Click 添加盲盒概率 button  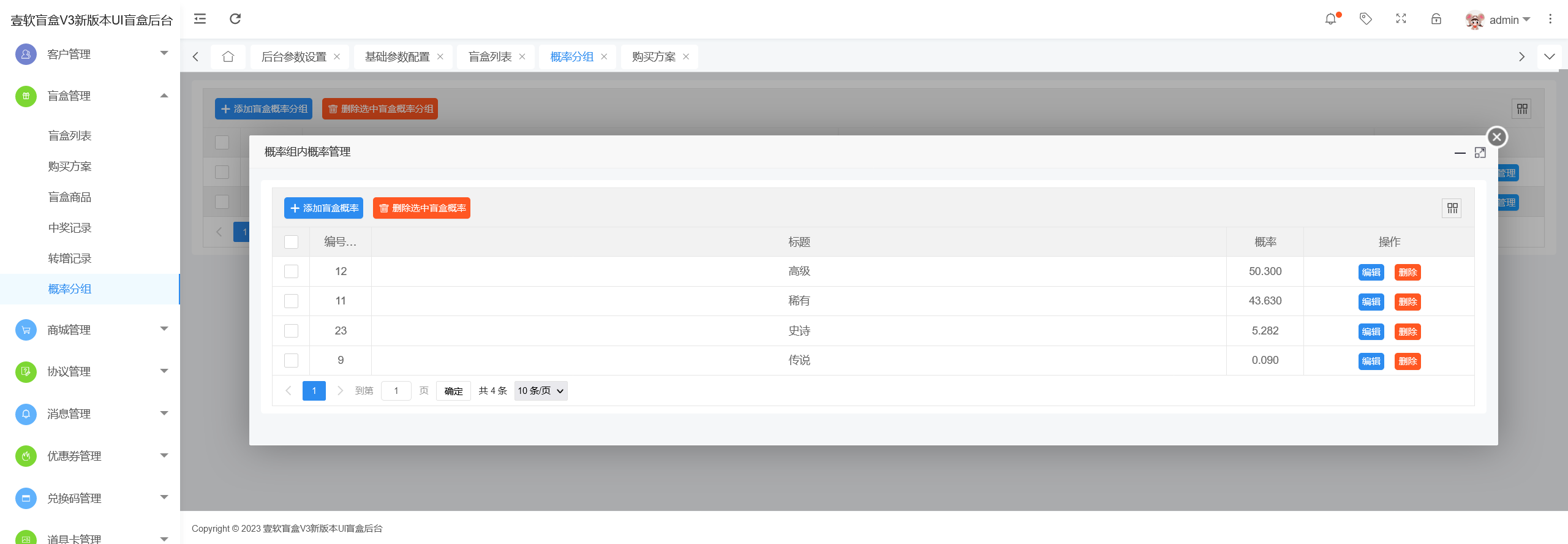(323, 208)
